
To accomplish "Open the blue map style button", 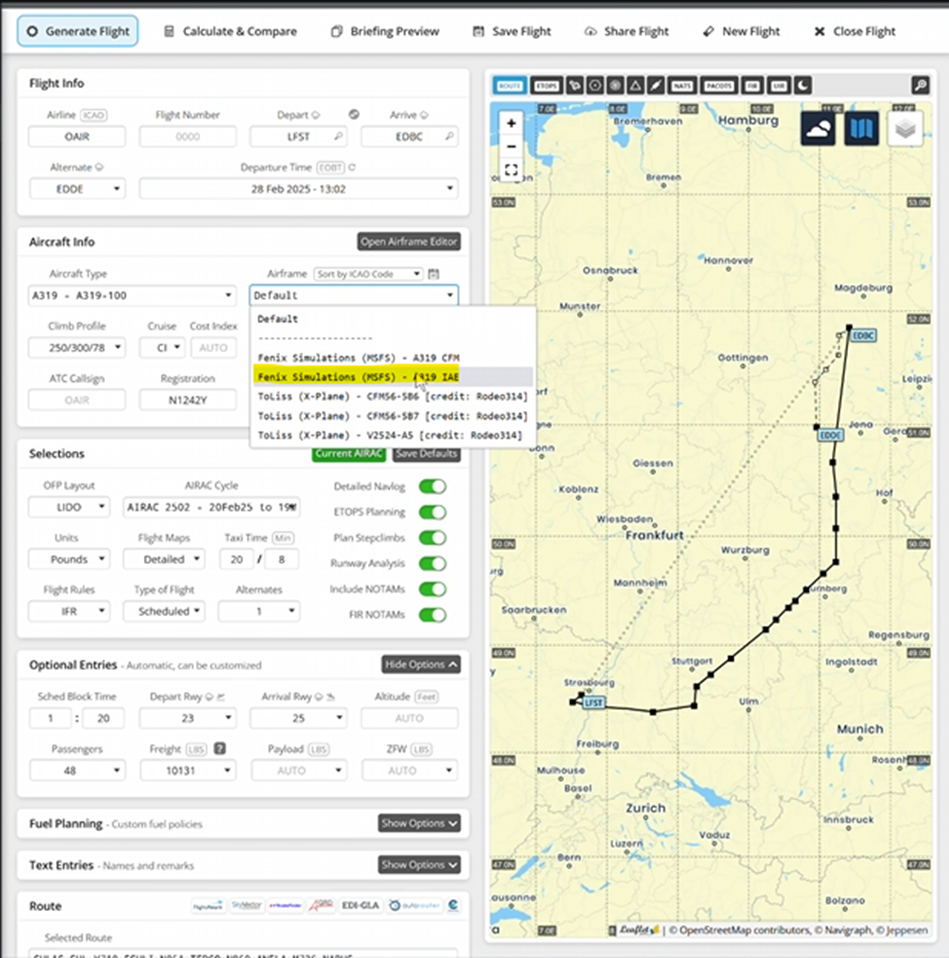I will click(x=862, y=129).
